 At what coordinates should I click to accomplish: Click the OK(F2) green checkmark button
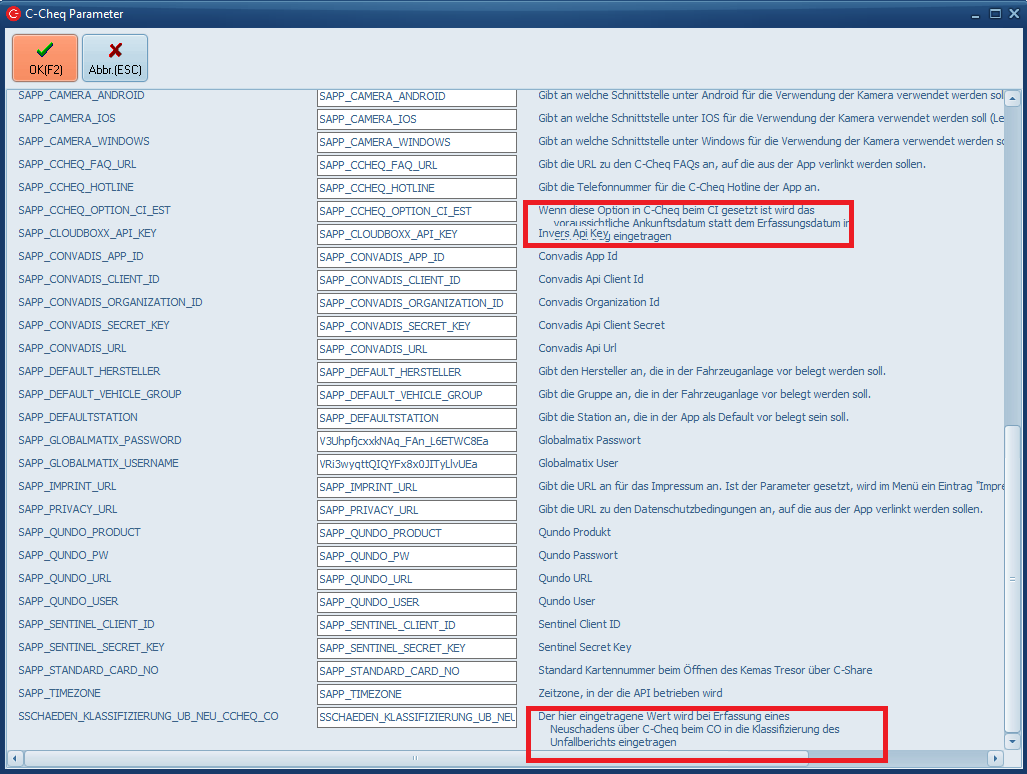tap(44, 58)
